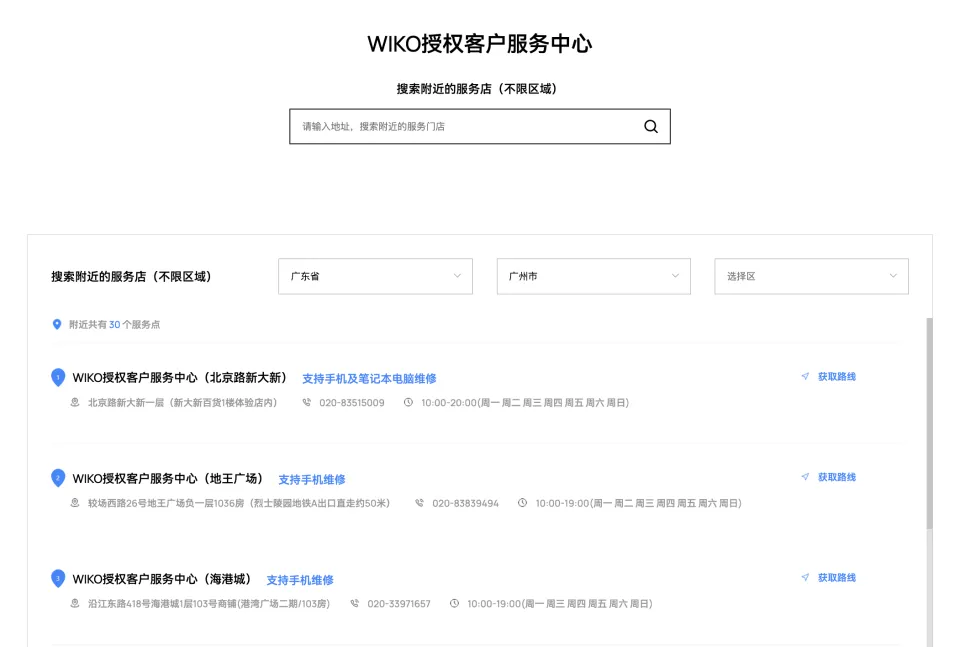Open WIKO授权客户服务中心（北京路新大新） store title
The height and width of the screenshot is (647, 960).
coord(179,378)
